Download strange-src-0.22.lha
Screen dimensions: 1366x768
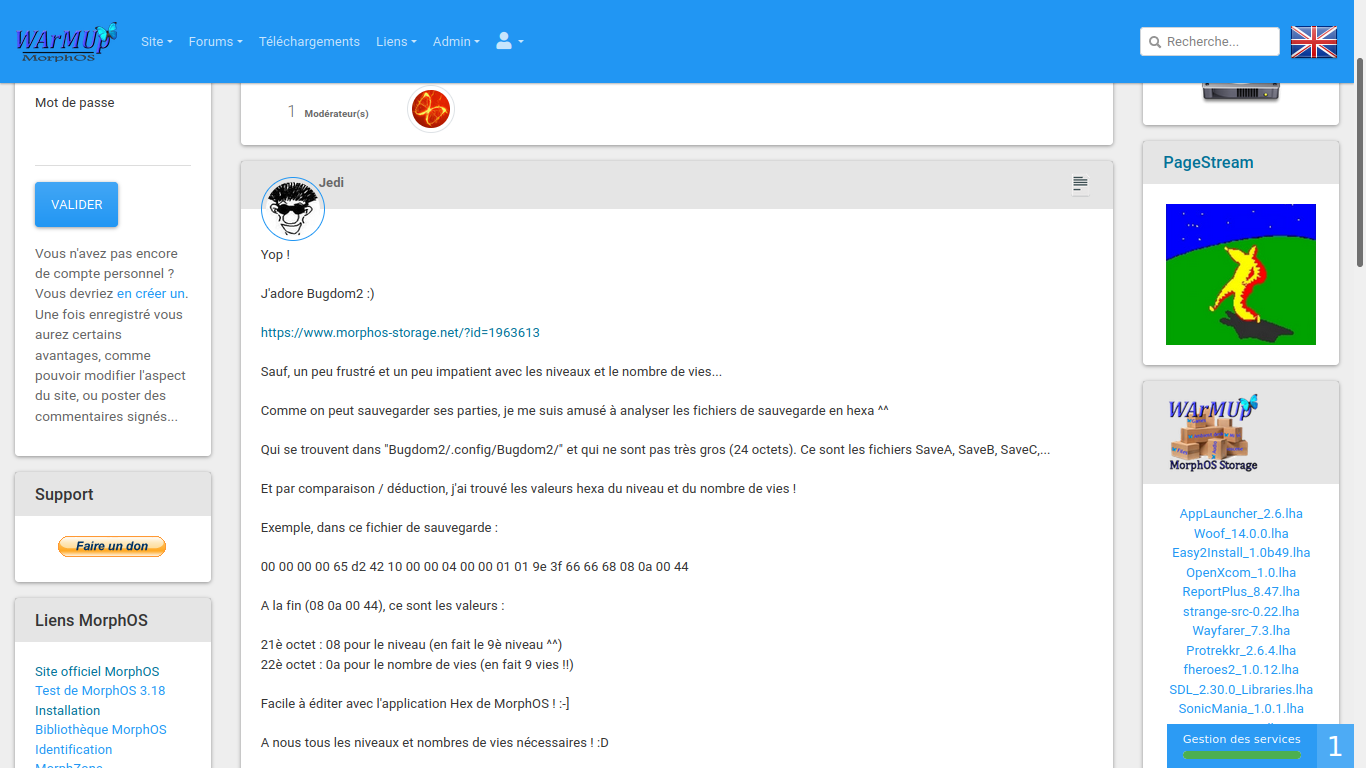1241,612
